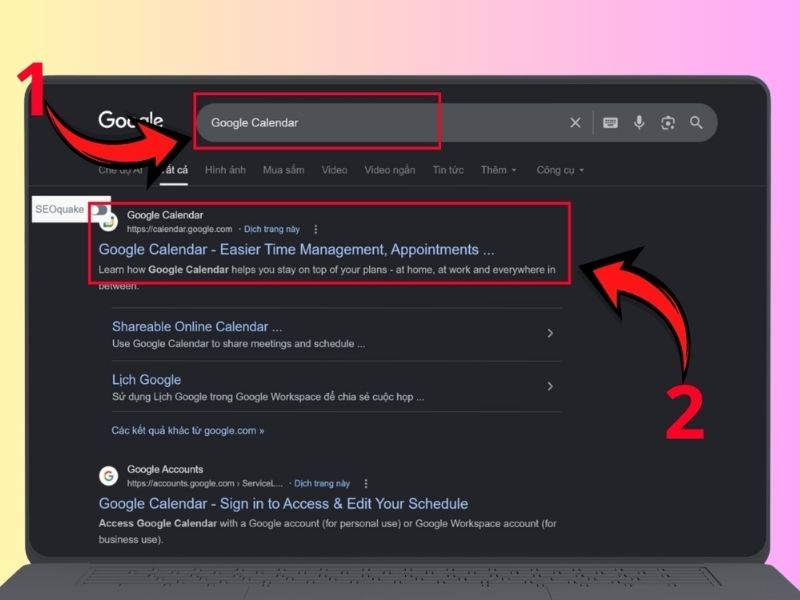Click the https://accounts.google.com URL text
Viewport: 800px width, 600px height.
(205, 484)
